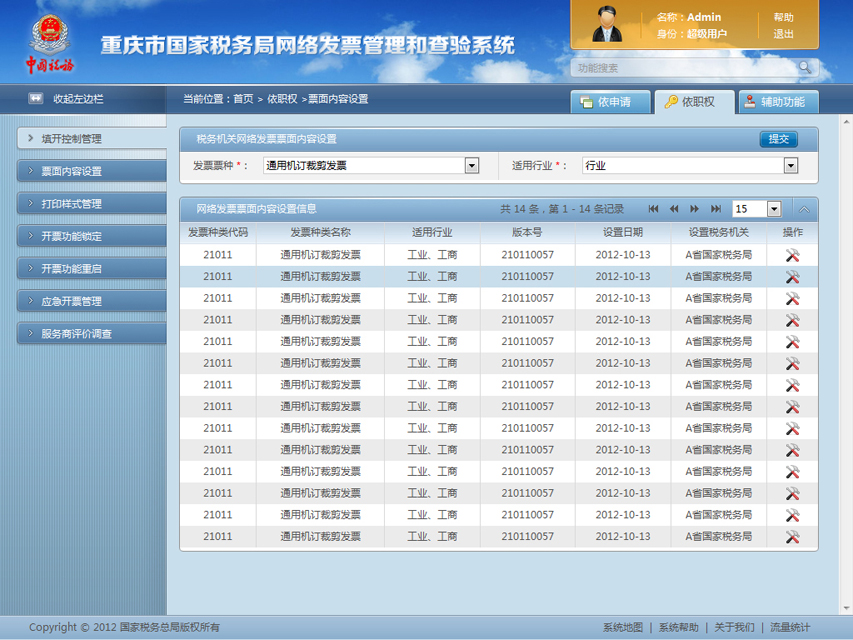Go to the previous page of records
Image resolution: width=853 pixels, height=640 pixels.
pos(674,209)
